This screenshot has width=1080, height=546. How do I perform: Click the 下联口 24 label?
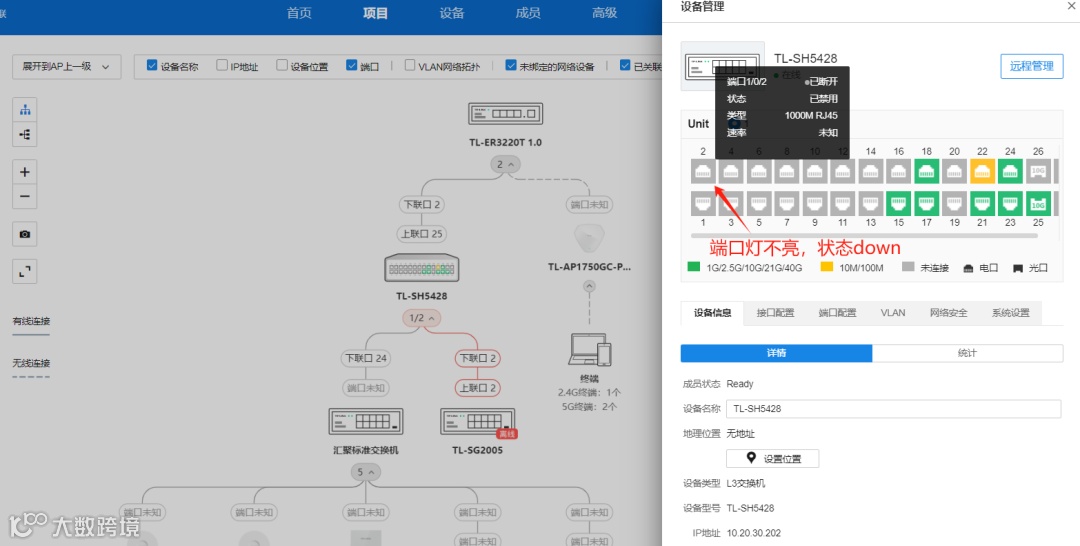point(366,358)
